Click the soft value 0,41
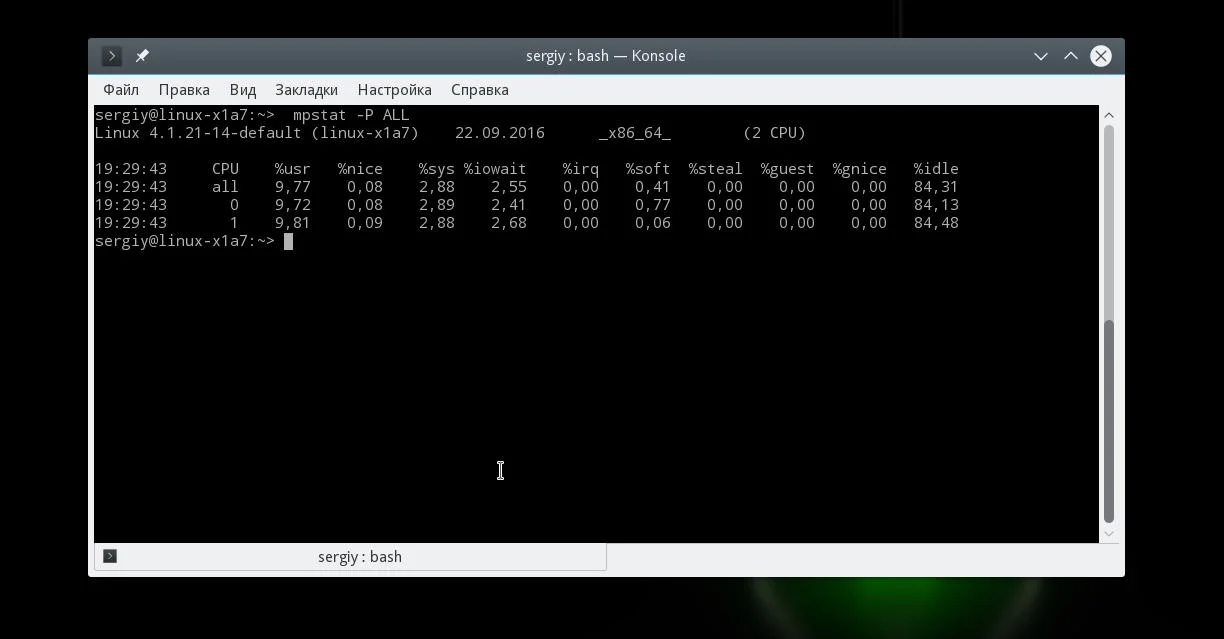This screenshot has height=639, width=1224. (653, 187)
